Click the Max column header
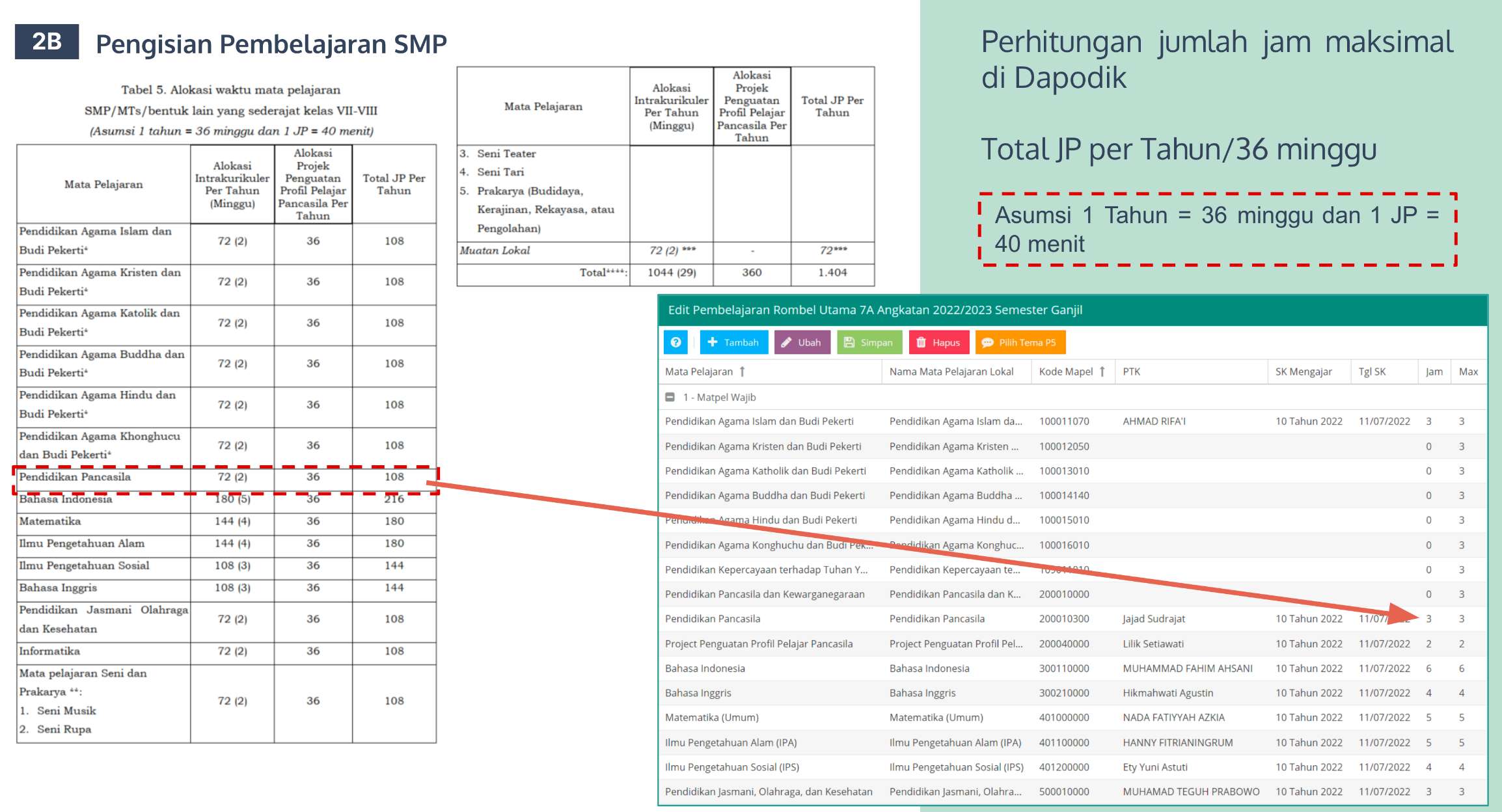 (x=1468, y=372)
